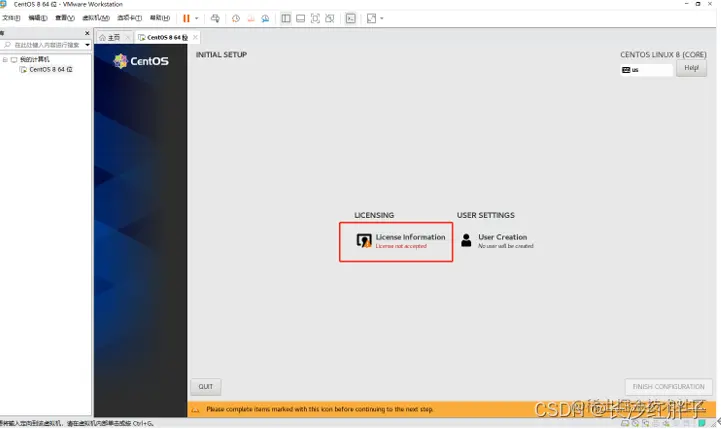Switch to the Home (主页) tab

pyautogui.click(x=110, y=37)
